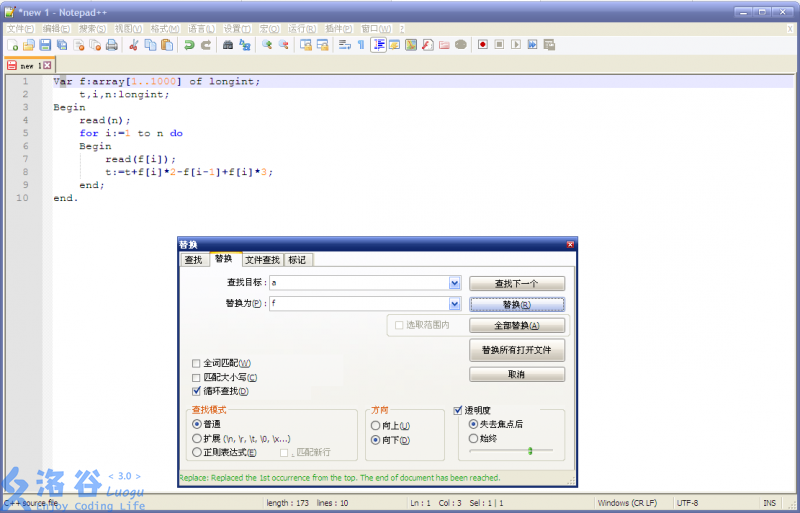Screen dimensions: 800x513
Task: Click the Open file folder icon
Action: pos(29,45)
